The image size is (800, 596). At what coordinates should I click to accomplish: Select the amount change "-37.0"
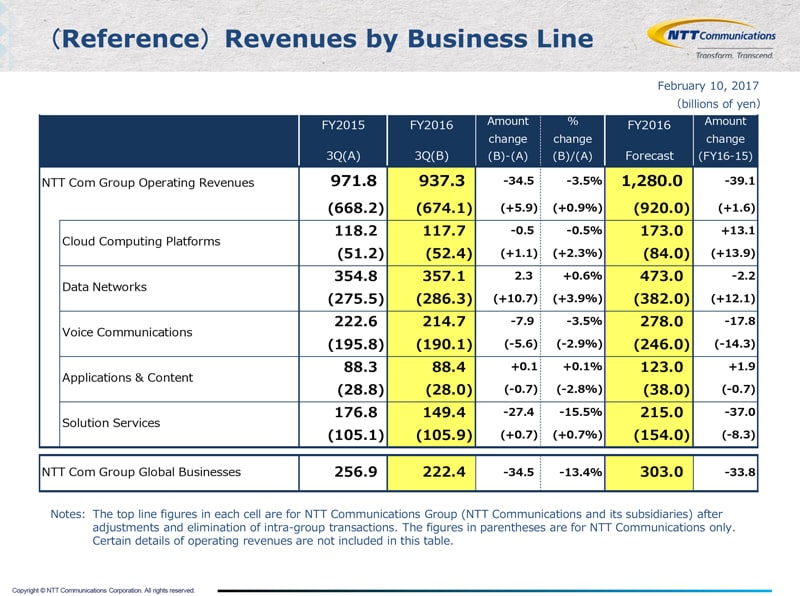coord(740,412)
